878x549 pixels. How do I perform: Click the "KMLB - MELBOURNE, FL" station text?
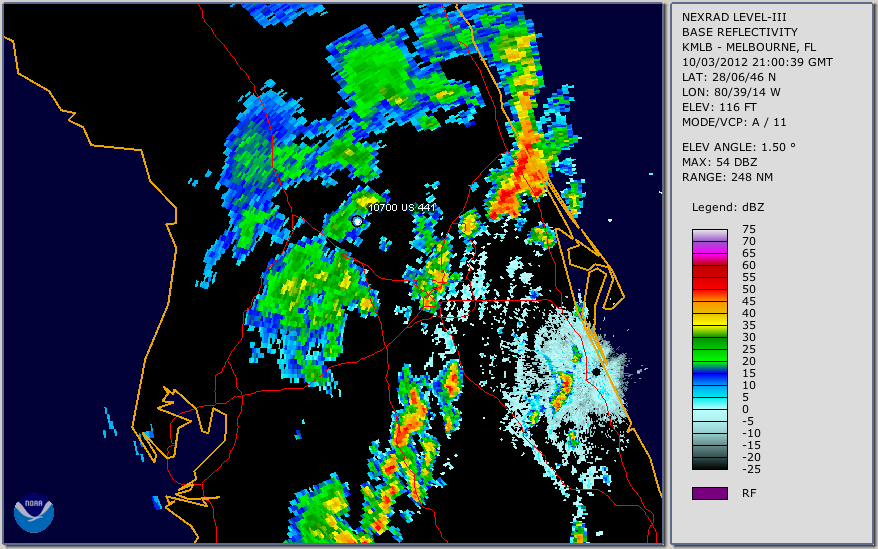tap(749, 47)
